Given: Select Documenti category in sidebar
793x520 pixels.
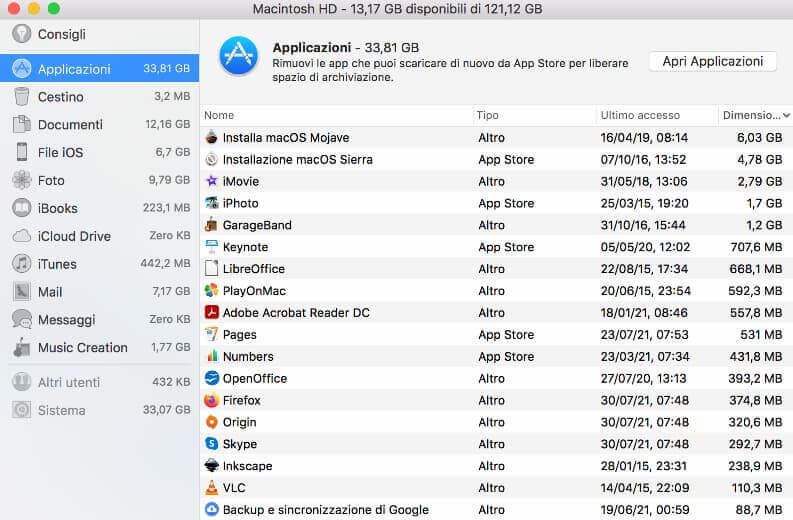Looking at the screenshot, I should tap(100, 124).
